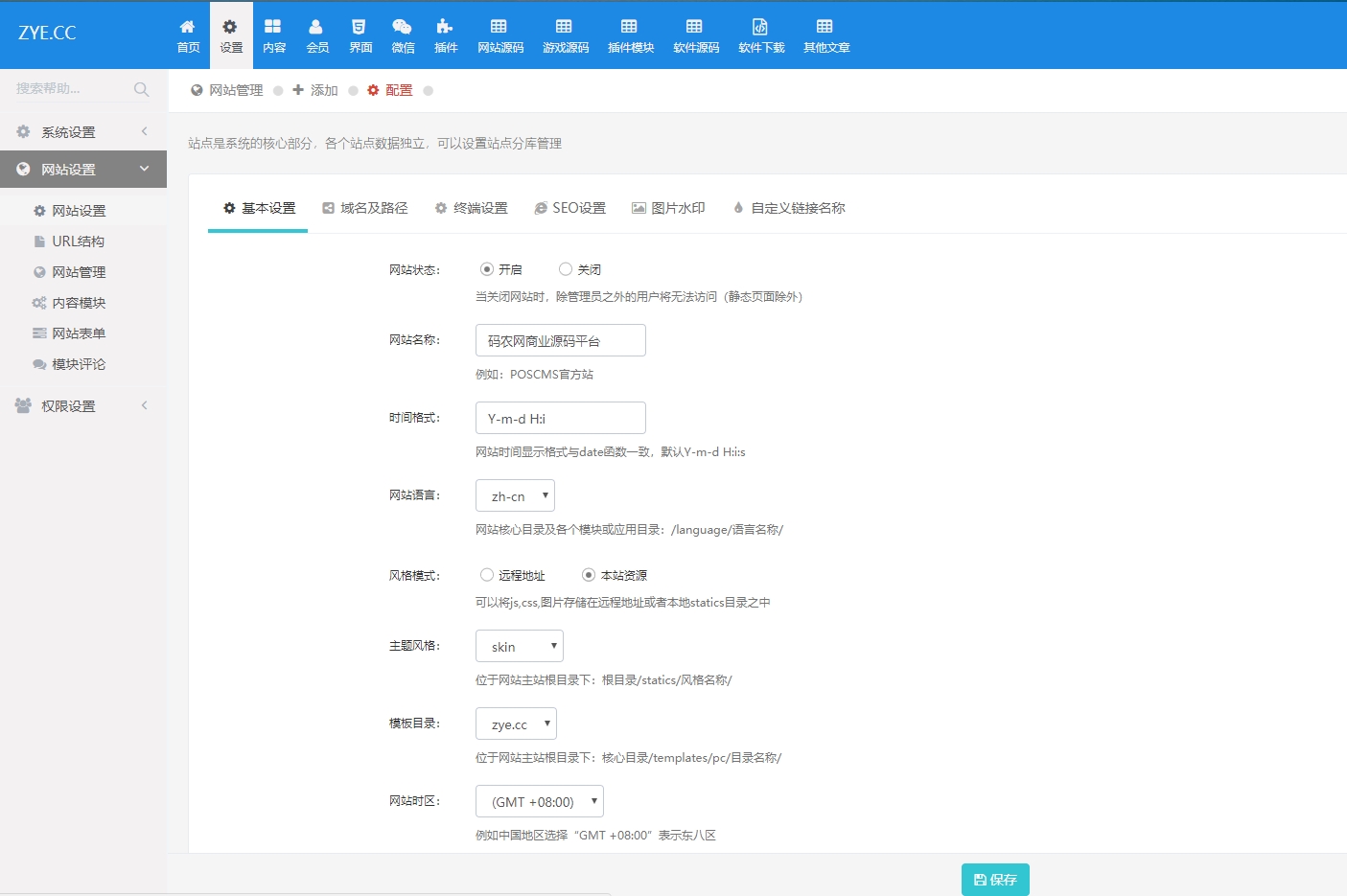The height and width of the screenshot is (896, 1347).
Task: Open the skin theme style dropdown
Action: pos(519,646)
